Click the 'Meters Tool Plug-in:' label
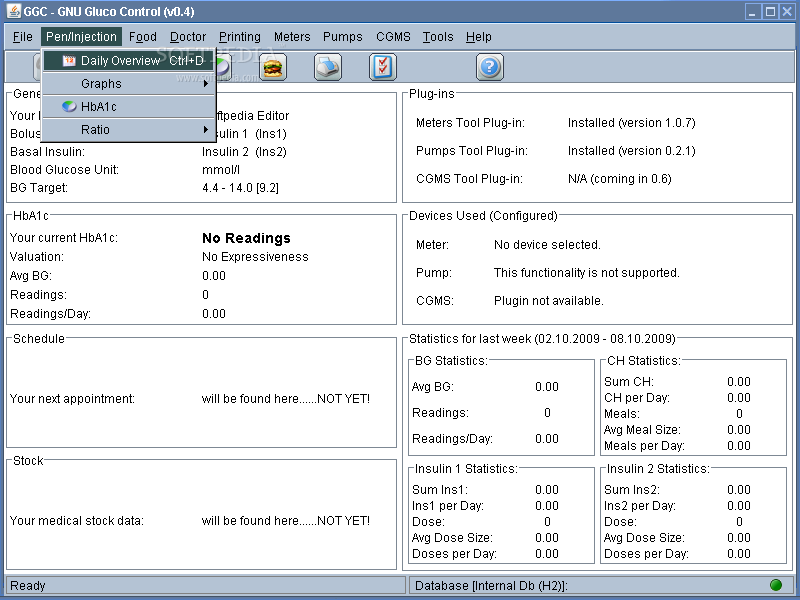Screen dimensions: 800x600 point(470,123)
